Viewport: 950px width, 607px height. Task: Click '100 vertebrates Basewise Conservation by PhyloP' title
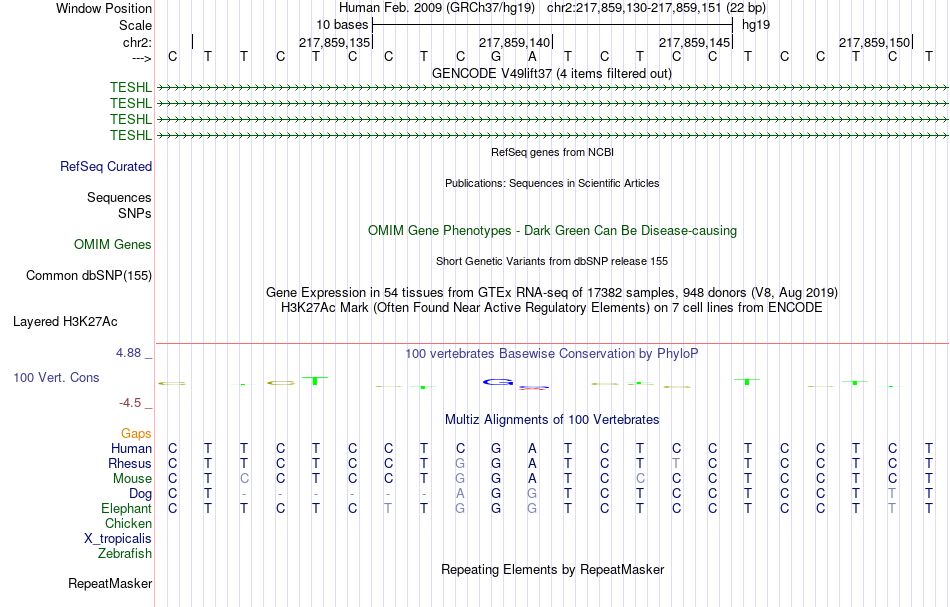click(x=552, y=353)
